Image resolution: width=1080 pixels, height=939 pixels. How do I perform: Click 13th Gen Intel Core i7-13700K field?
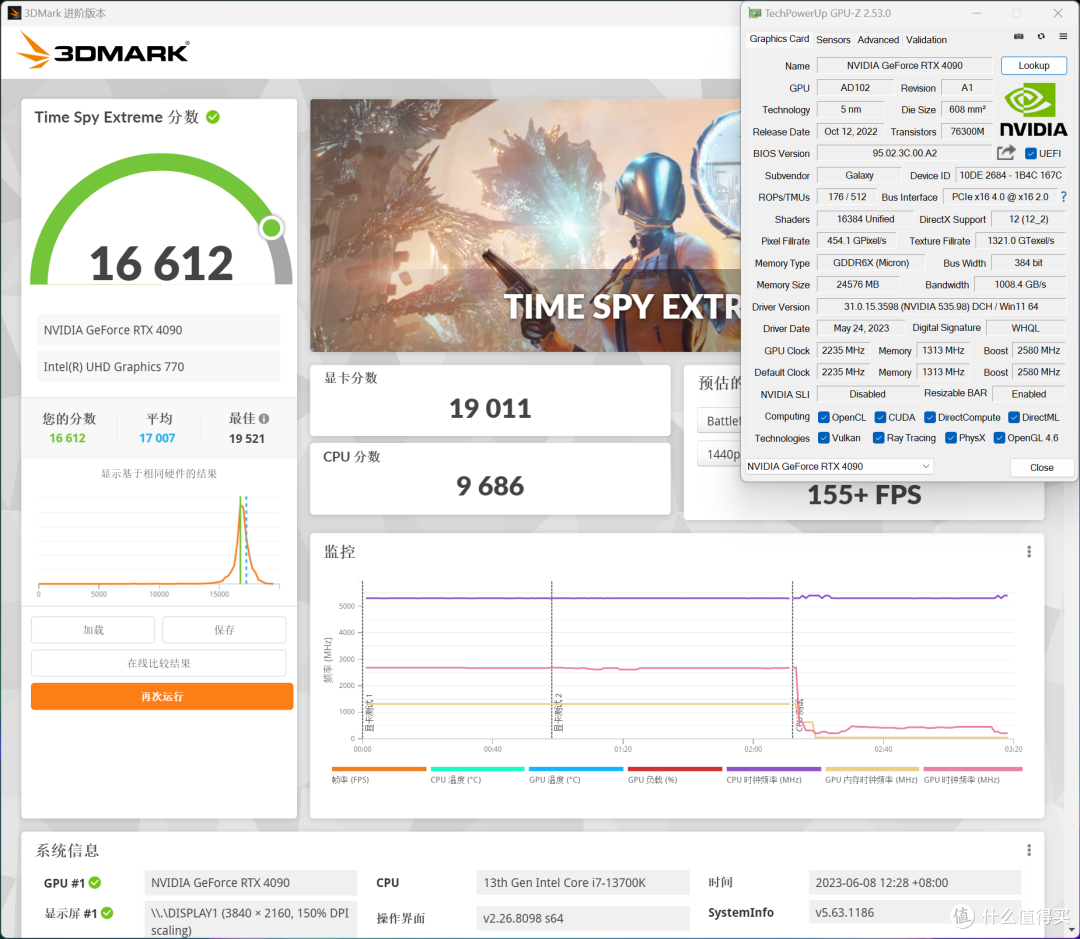[583, 883]
